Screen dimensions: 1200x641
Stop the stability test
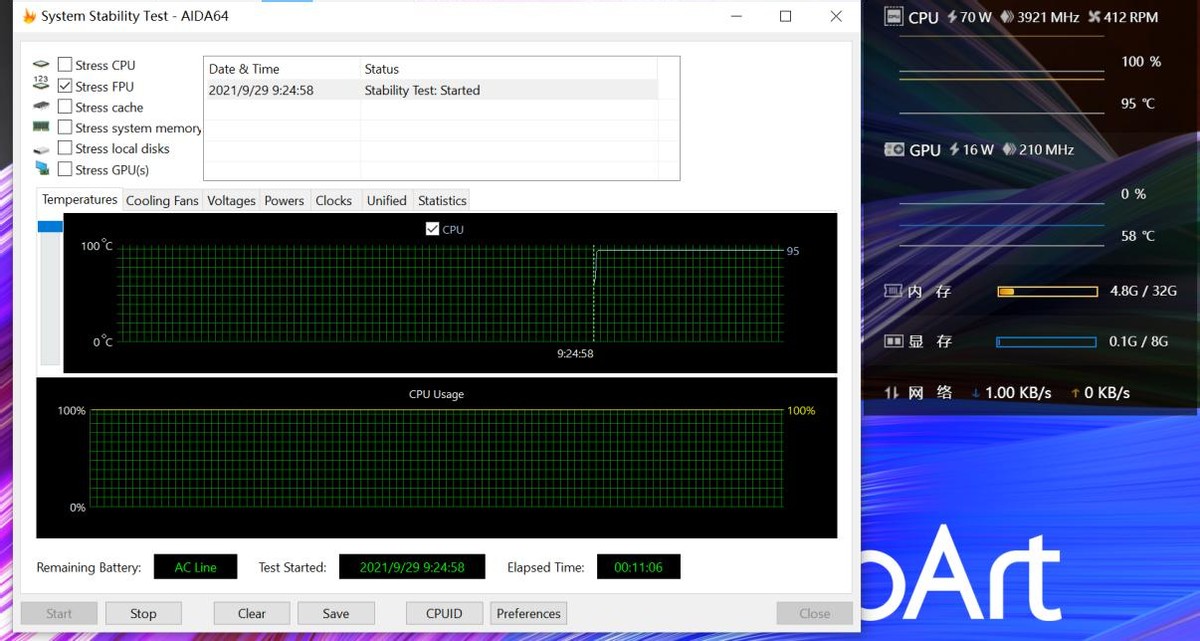tap(143, 613)
